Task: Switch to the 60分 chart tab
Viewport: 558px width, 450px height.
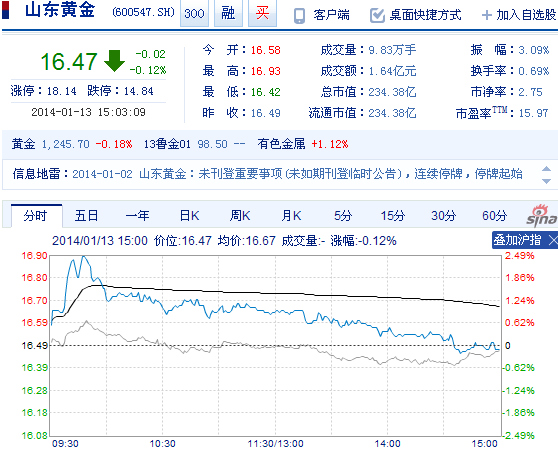Action: [494, 216]
